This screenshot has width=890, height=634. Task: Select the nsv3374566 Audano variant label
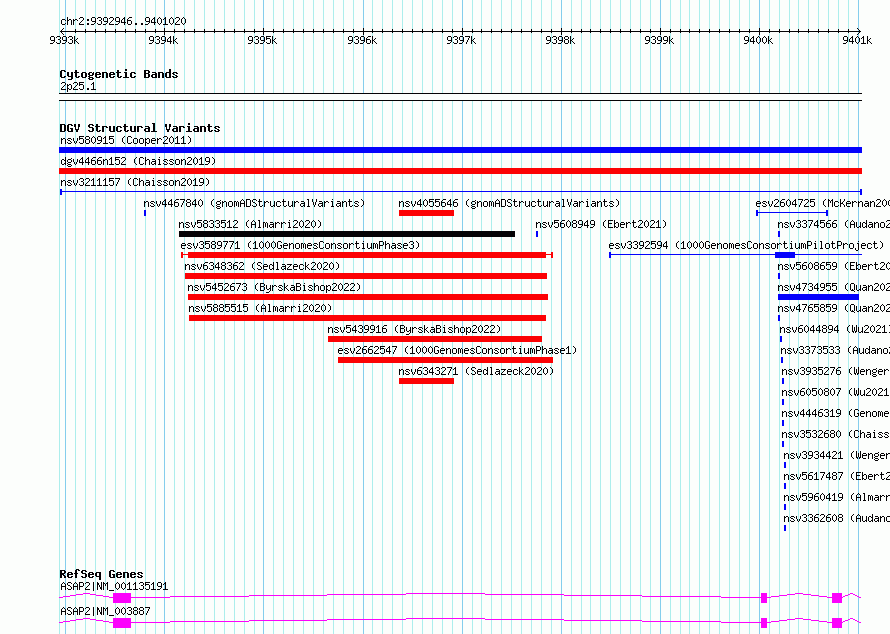833,224
